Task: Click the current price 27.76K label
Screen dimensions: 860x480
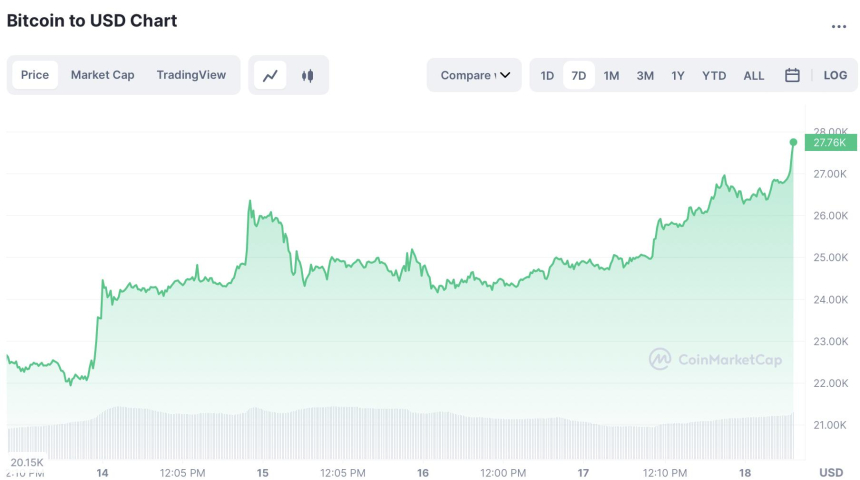Action: pos(829,142)
